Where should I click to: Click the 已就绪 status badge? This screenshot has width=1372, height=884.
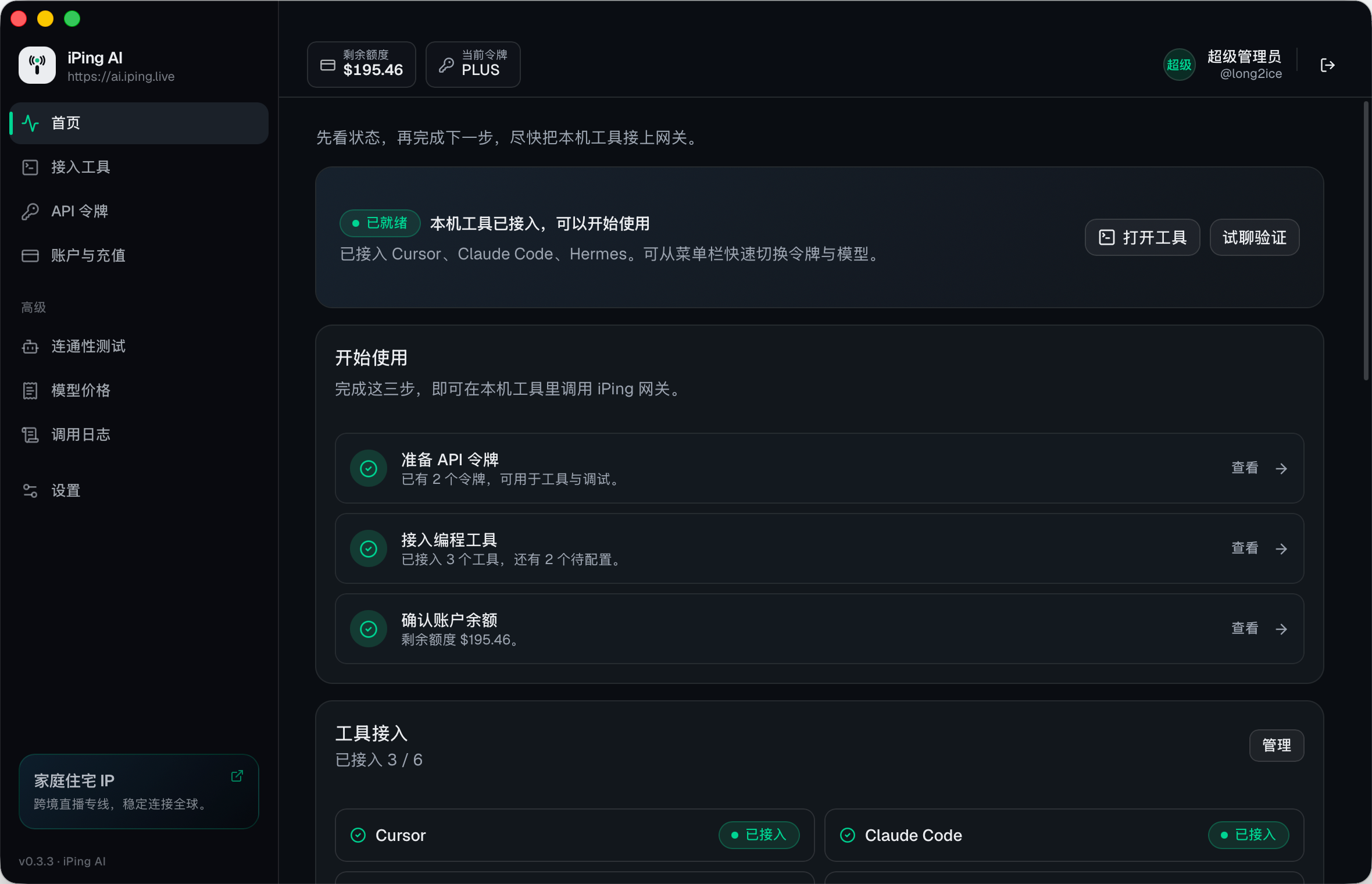(380, 223)
